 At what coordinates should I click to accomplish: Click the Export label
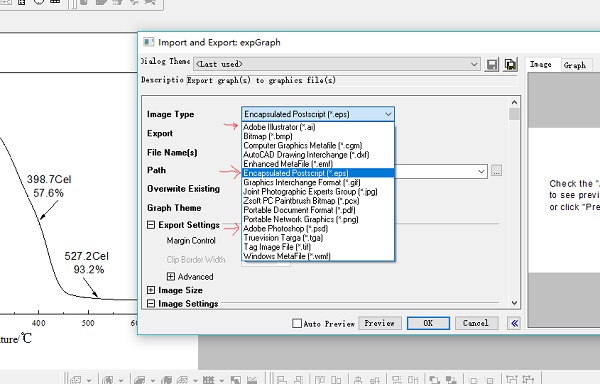[x=160, y=133]
